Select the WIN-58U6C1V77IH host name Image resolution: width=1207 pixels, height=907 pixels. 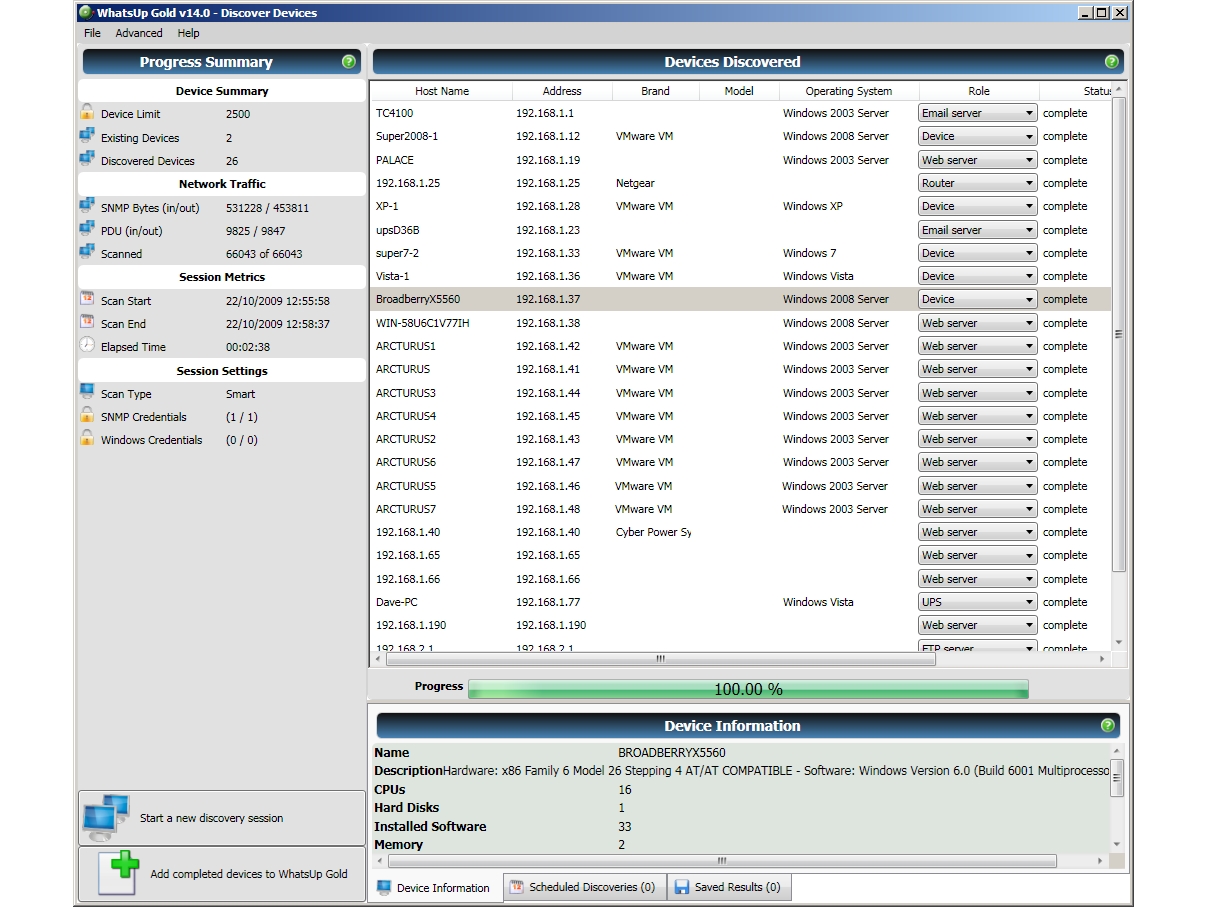pos(423,323)
